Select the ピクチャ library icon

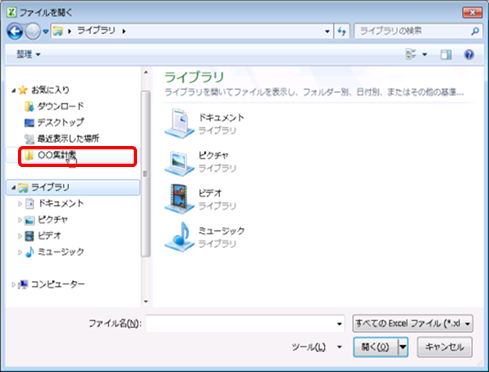(179, 162)
